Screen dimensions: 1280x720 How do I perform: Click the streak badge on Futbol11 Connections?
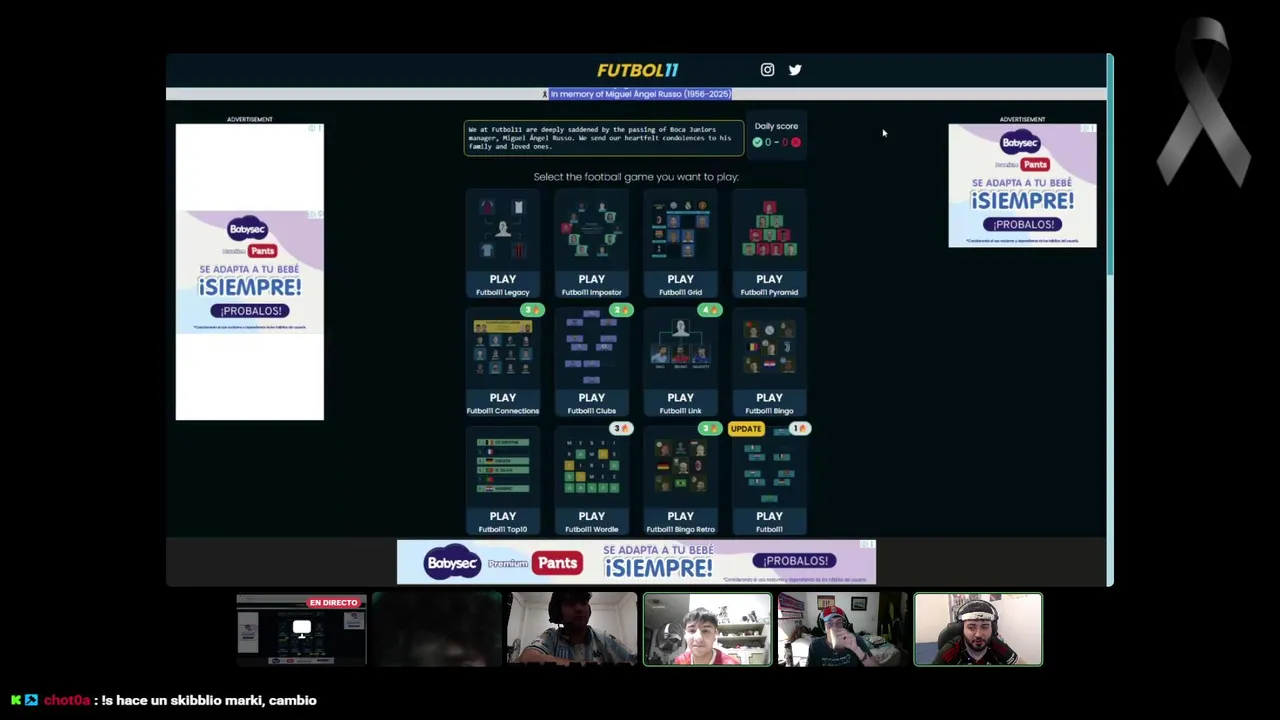pos(532,310)
